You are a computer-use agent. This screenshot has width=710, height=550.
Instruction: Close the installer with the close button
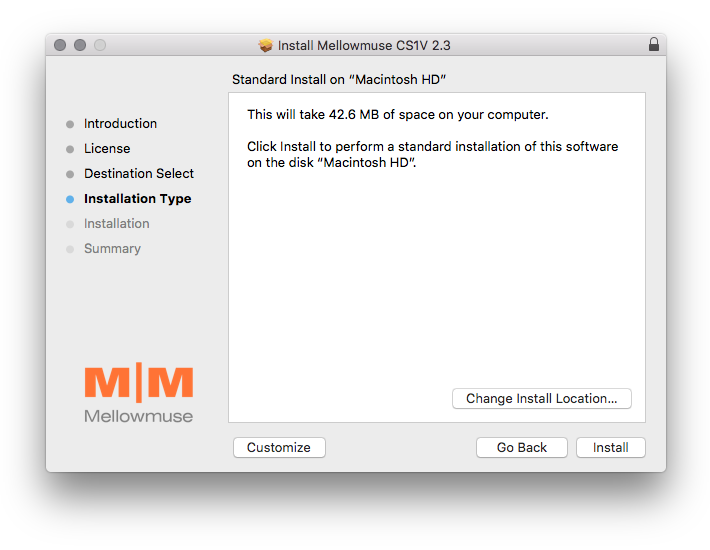(x=60, y=45)
